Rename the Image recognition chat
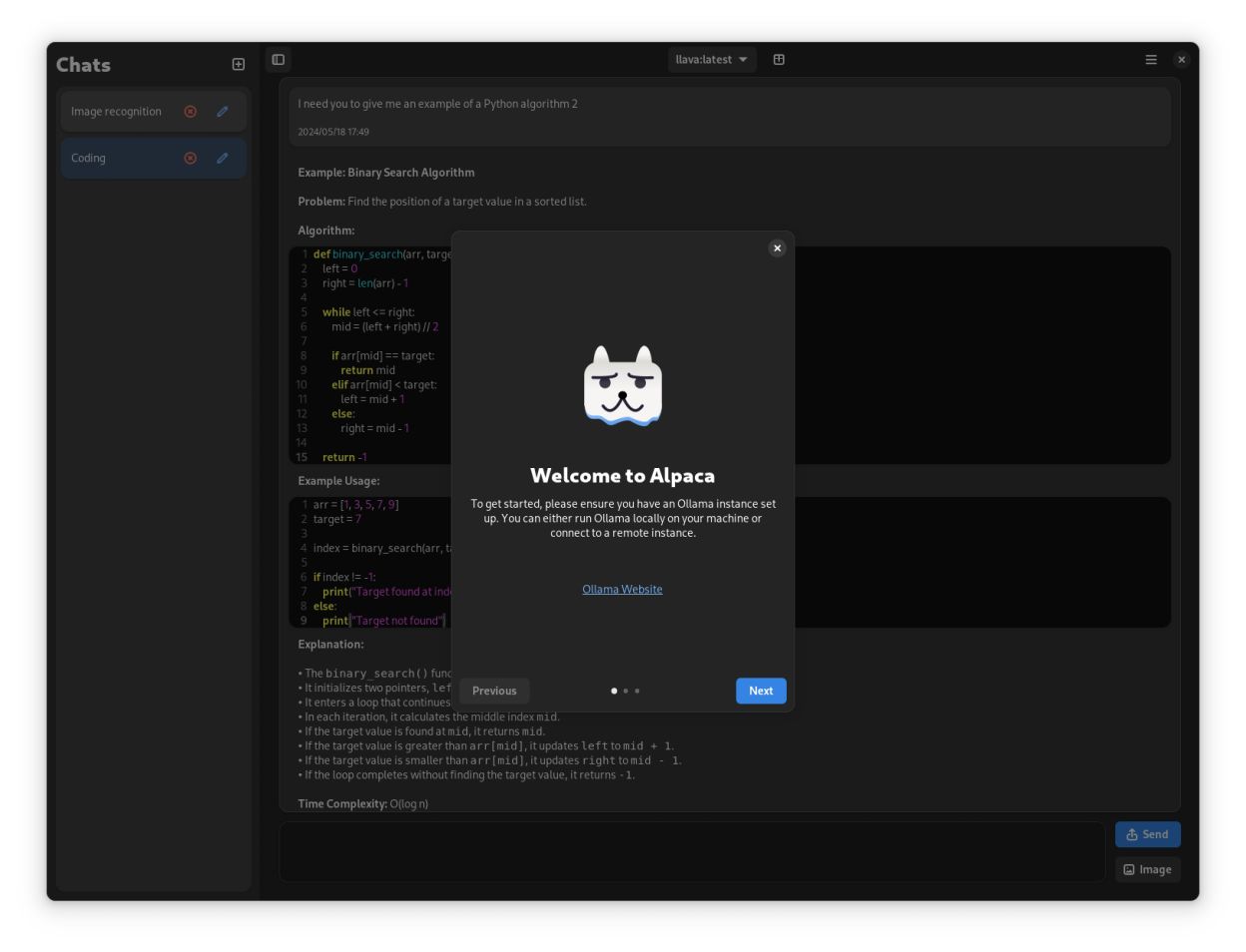The image size is (1246, 952). click(x=222, y=111)
